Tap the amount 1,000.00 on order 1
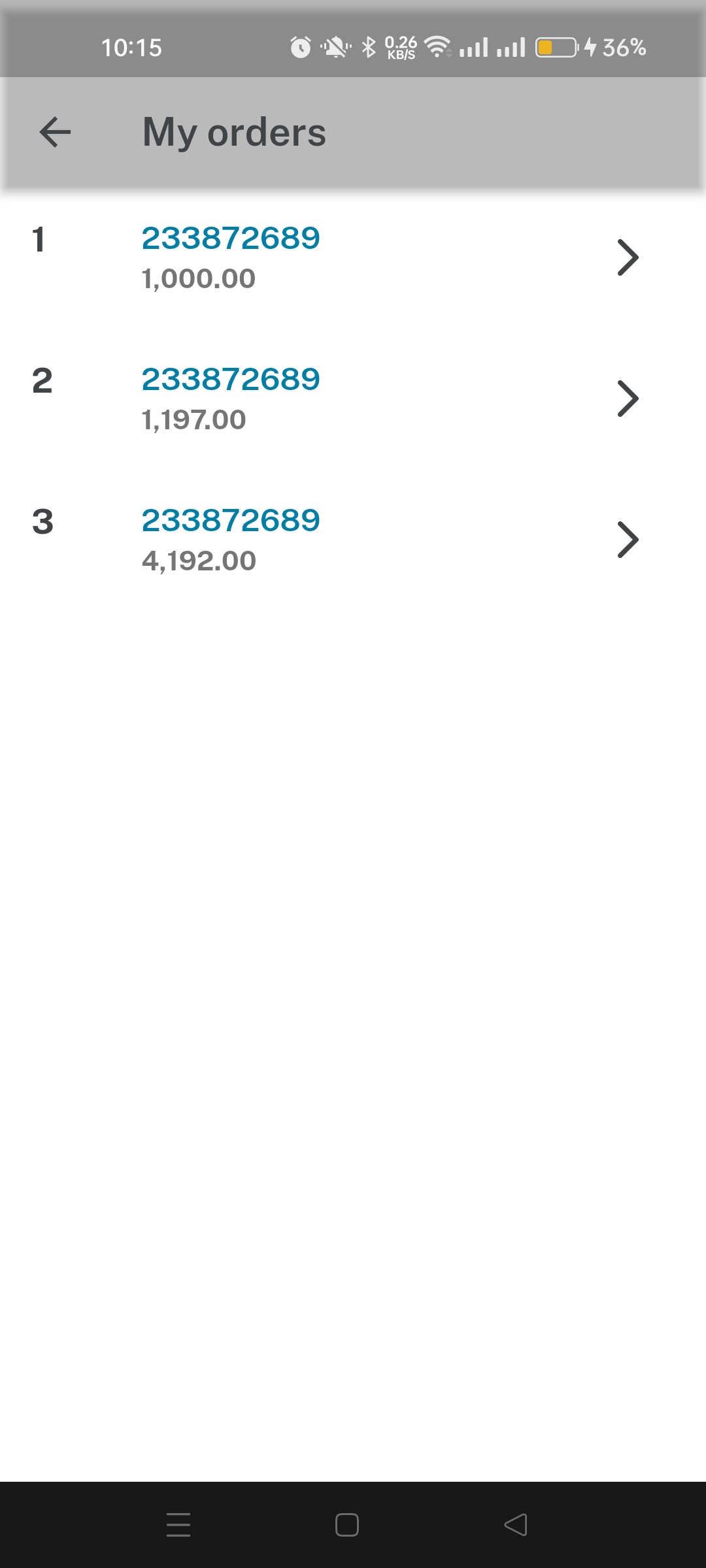This screenshot has width=706, height=1568. pos(199,278)
